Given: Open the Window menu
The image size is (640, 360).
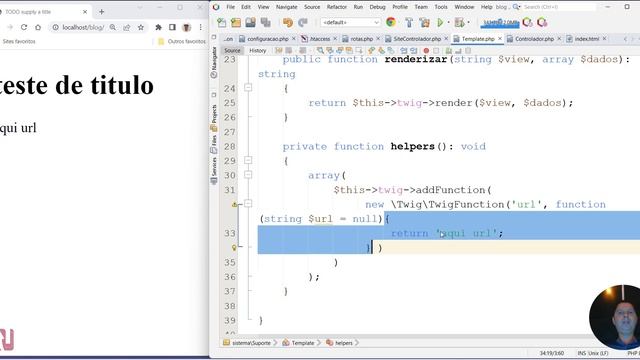Looking at the screenshot, I should 464,7.
